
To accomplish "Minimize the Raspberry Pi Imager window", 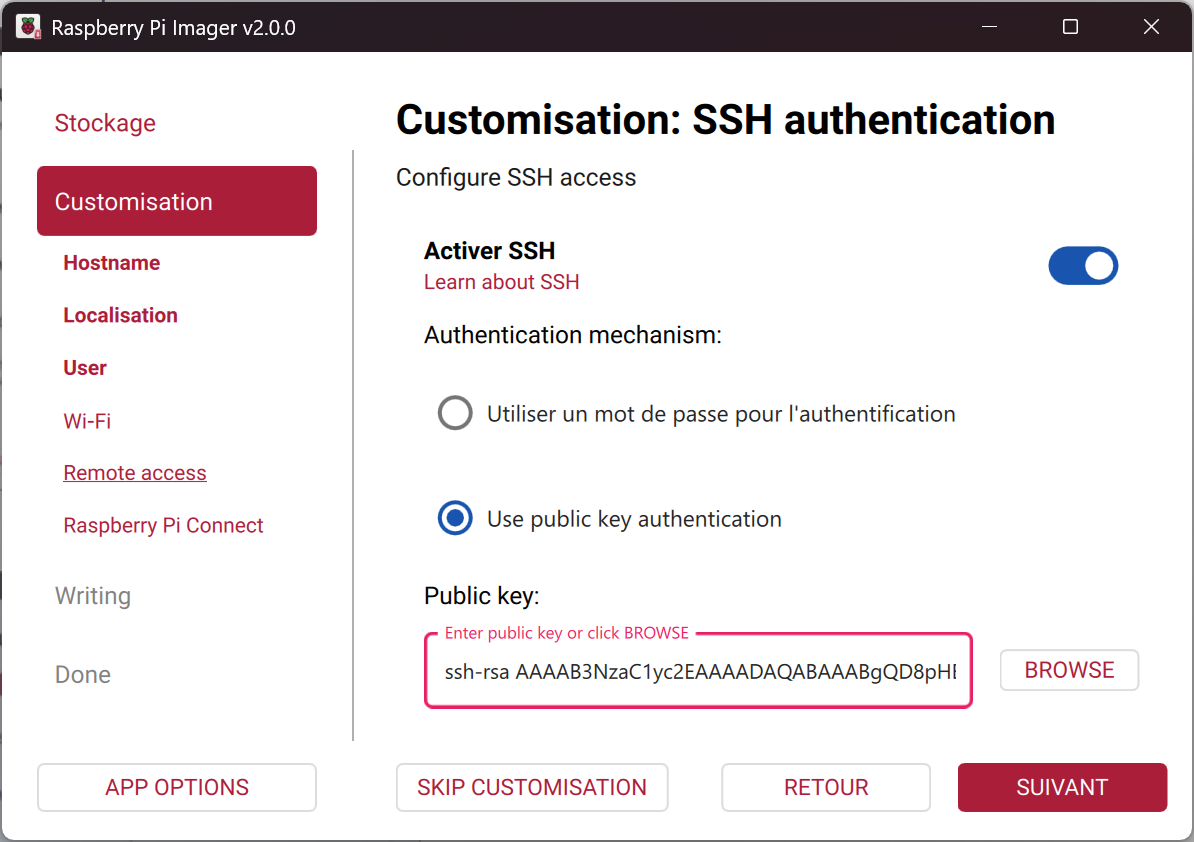I will pos(990,27).
